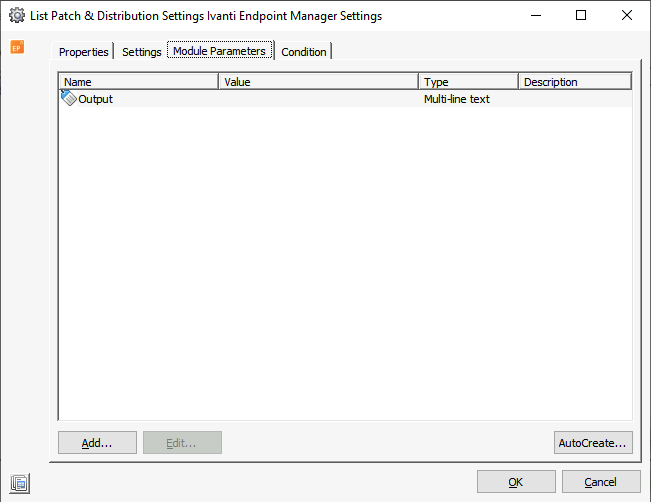Click the Add... button

pos(97,443)
